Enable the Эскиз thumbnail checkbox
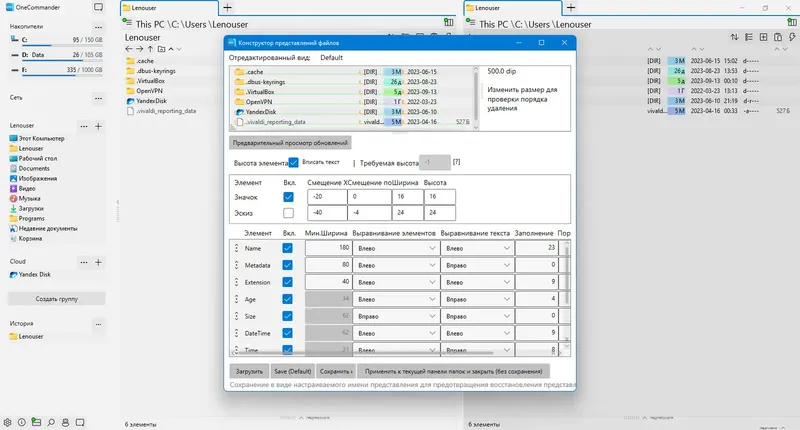 coord(288,213)
